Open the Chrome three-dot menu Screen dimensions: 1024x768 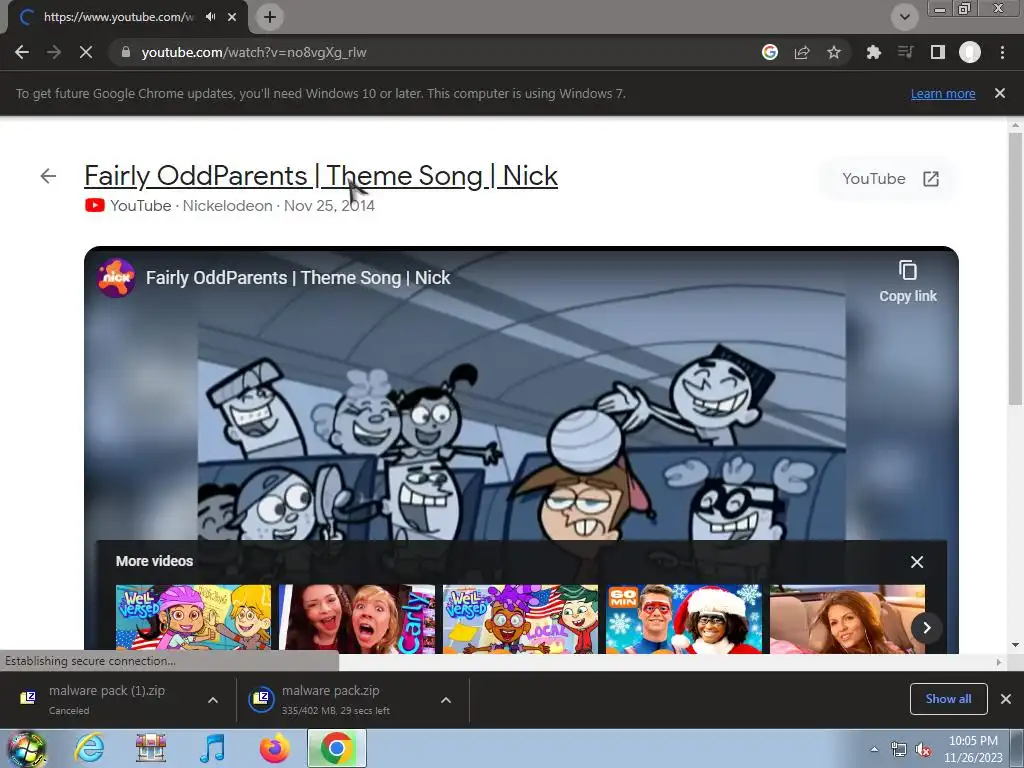coord(1002,52)
